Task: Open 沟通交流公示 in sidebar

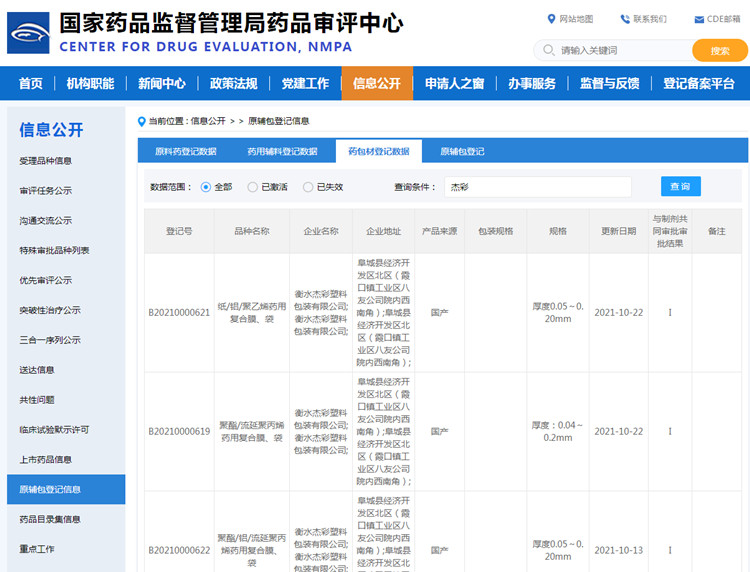Action: pos(45,221)
